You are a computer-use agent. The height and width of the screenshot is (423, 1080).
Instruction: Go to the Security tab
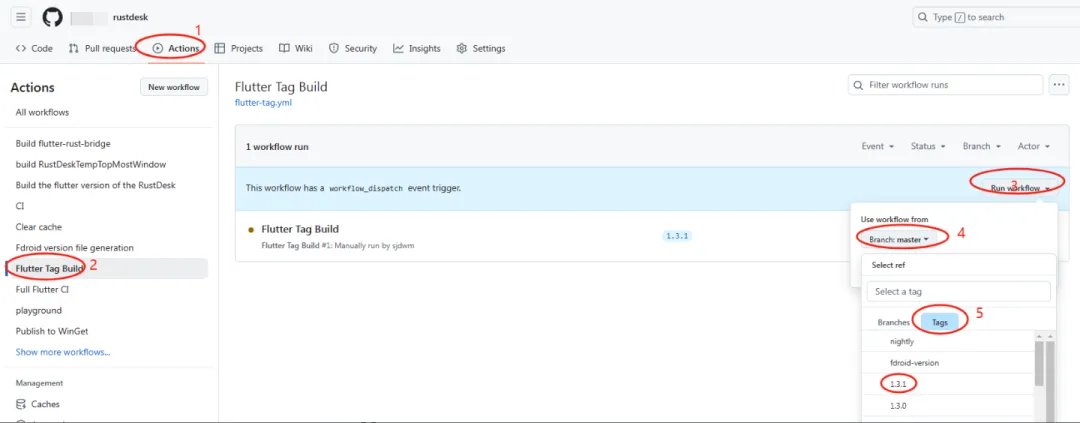(x=353, y=48)
